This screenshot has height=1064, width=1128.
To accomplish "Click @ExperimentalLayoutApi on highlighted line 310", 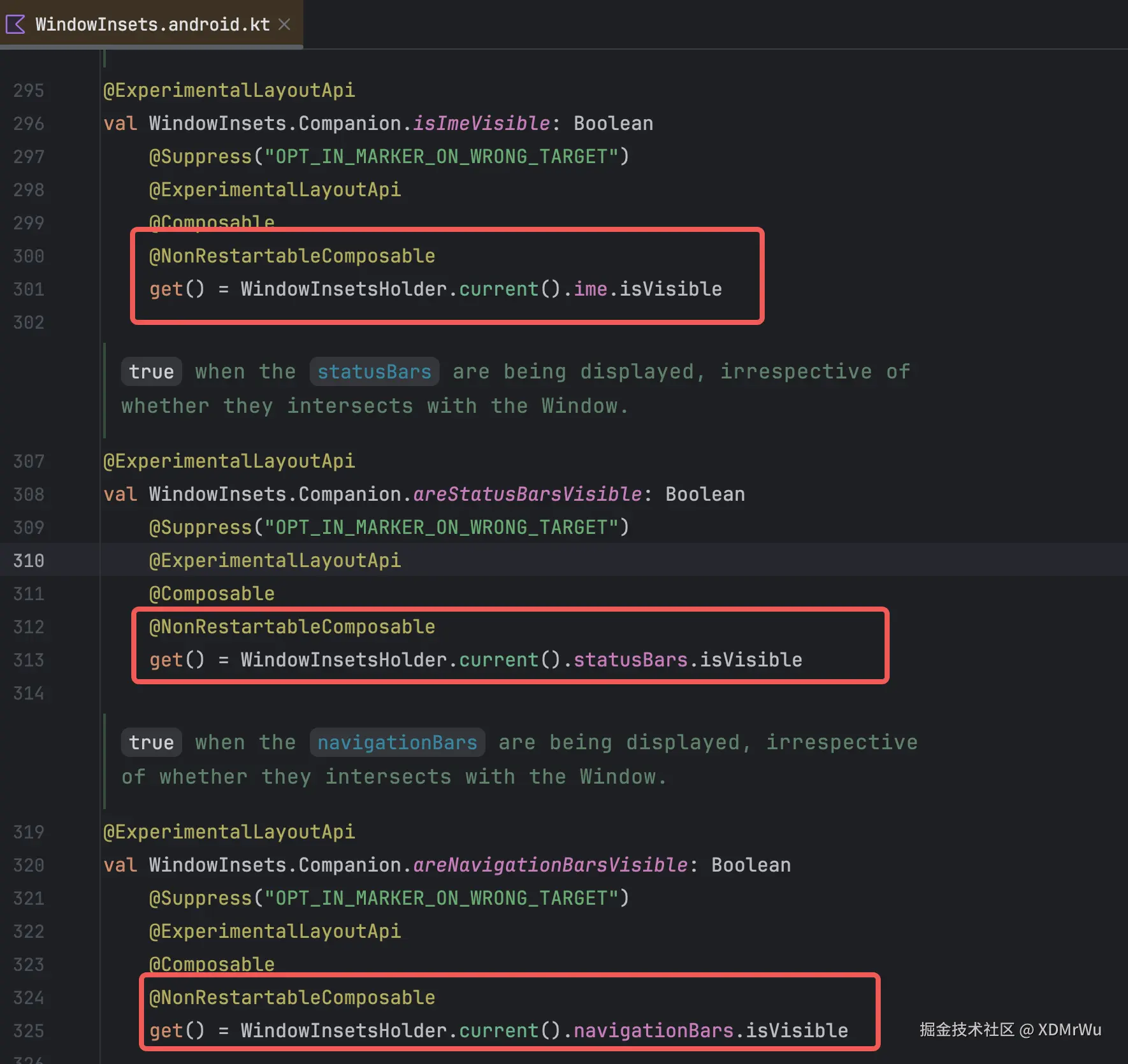I will 275,560.
